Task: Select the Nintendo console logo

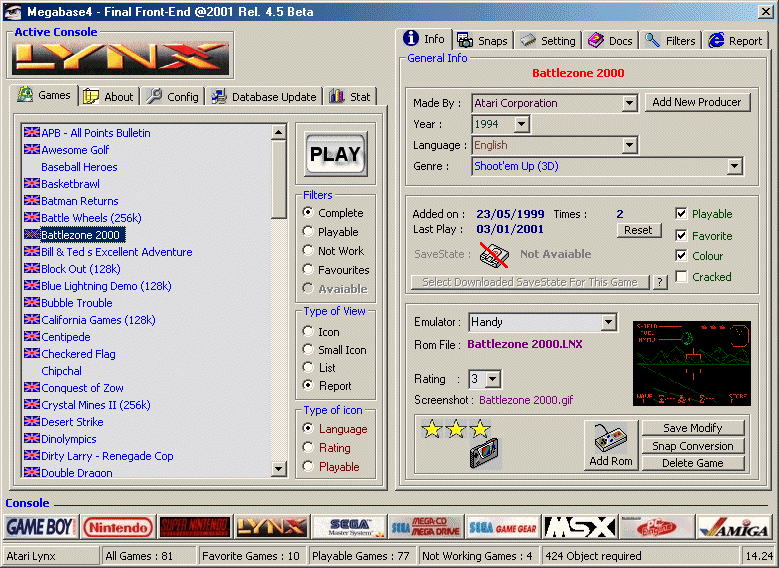Action: pos(118,527)
